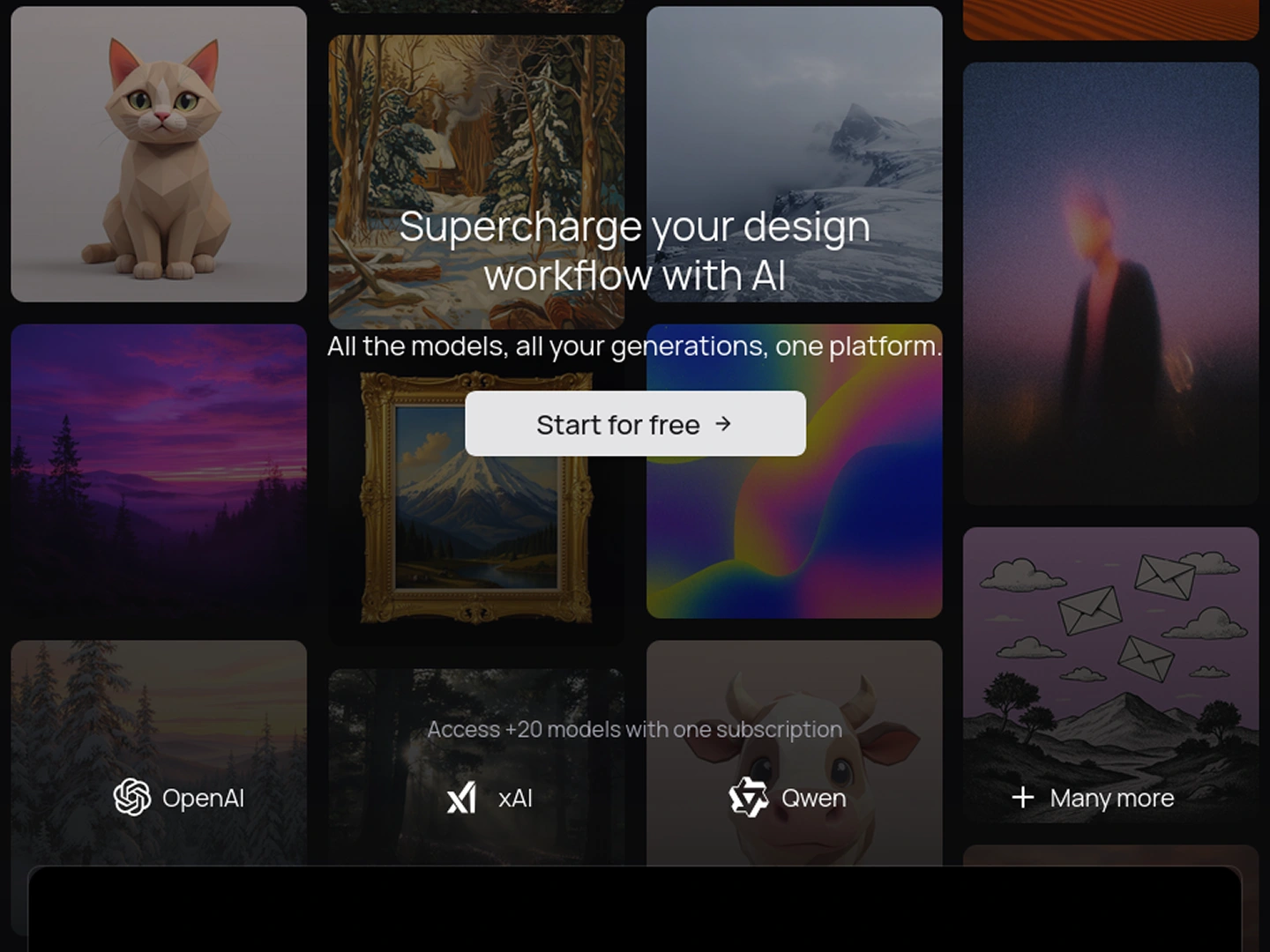
Task: Open the blurred glowing figure image
Action: pos(1110,283)
